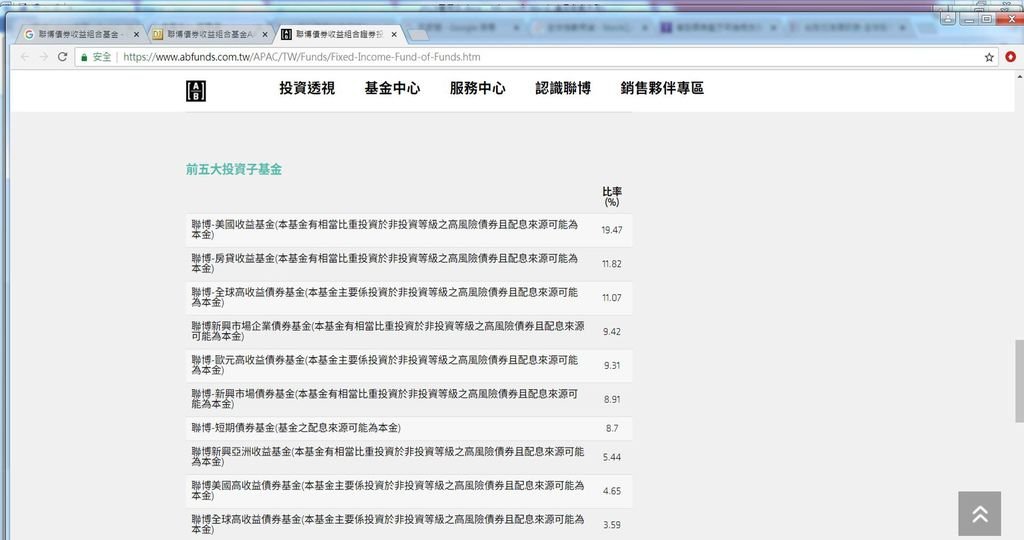1024x540 pixels.
Task: Open the 基金中心 menu
Action: (x=392, y=88)
